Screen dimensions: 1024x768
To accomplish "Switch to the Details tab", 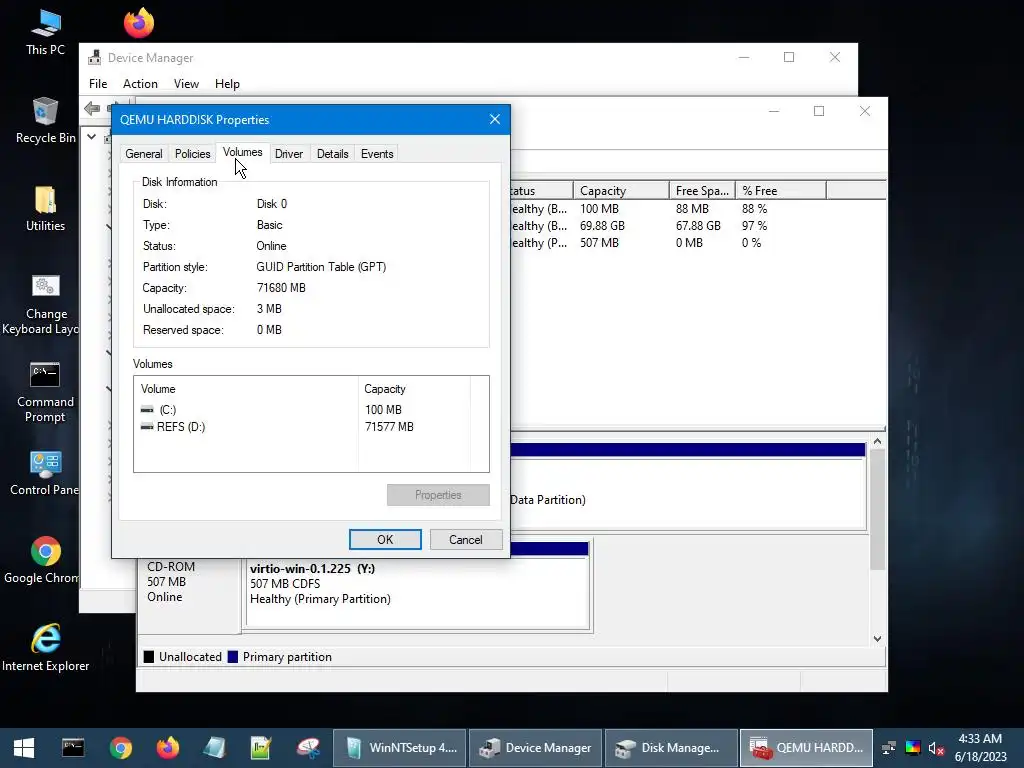I will [332, 154].
